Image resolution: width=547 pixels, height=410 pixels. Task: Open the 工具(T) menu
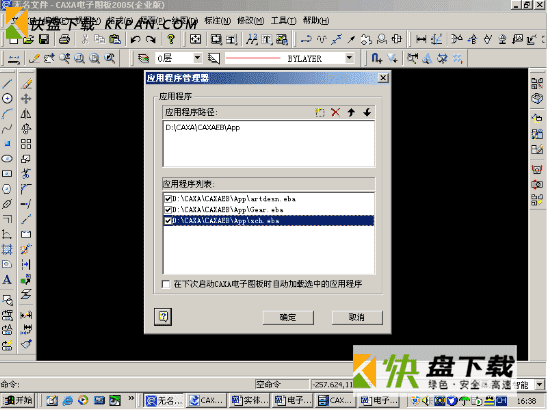pos(283,21)
